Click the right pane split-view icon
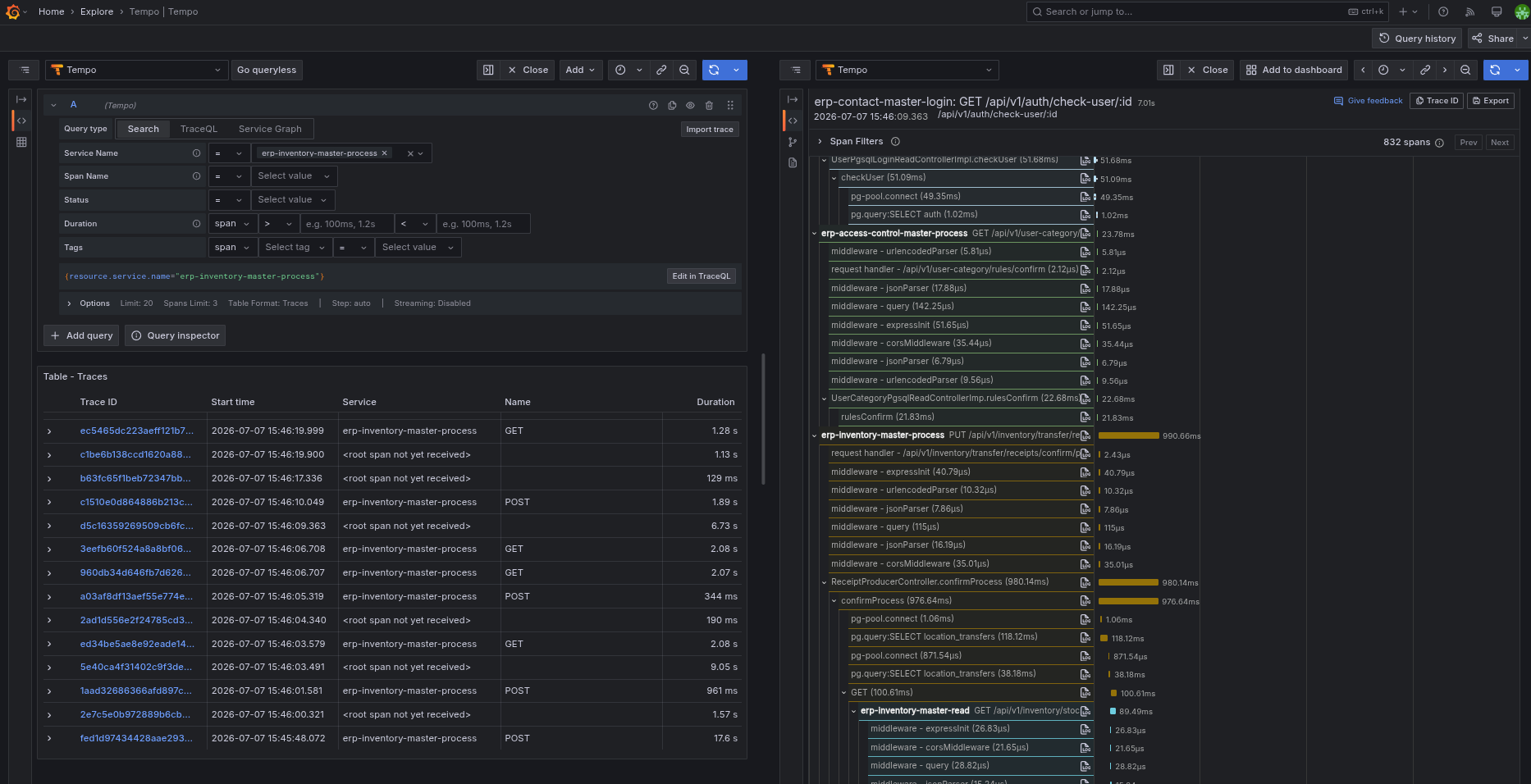 [1168, 70]
